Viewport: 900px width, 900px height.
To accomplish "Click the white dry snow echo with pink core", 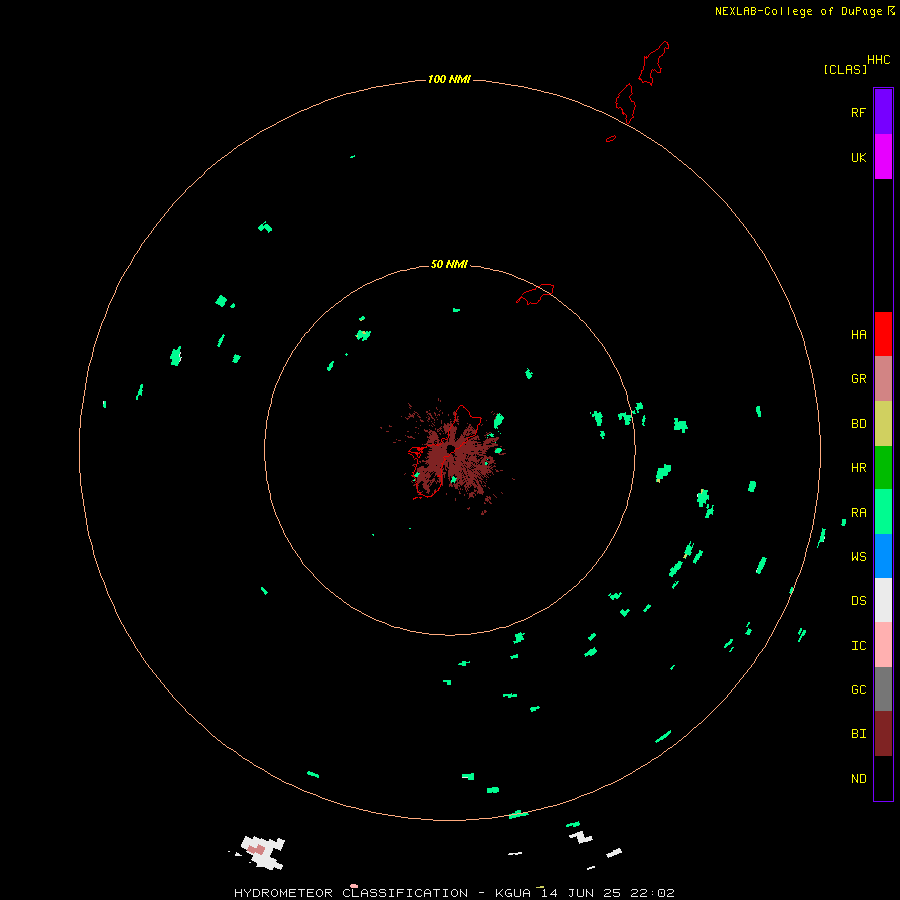I will coord(263,852).
